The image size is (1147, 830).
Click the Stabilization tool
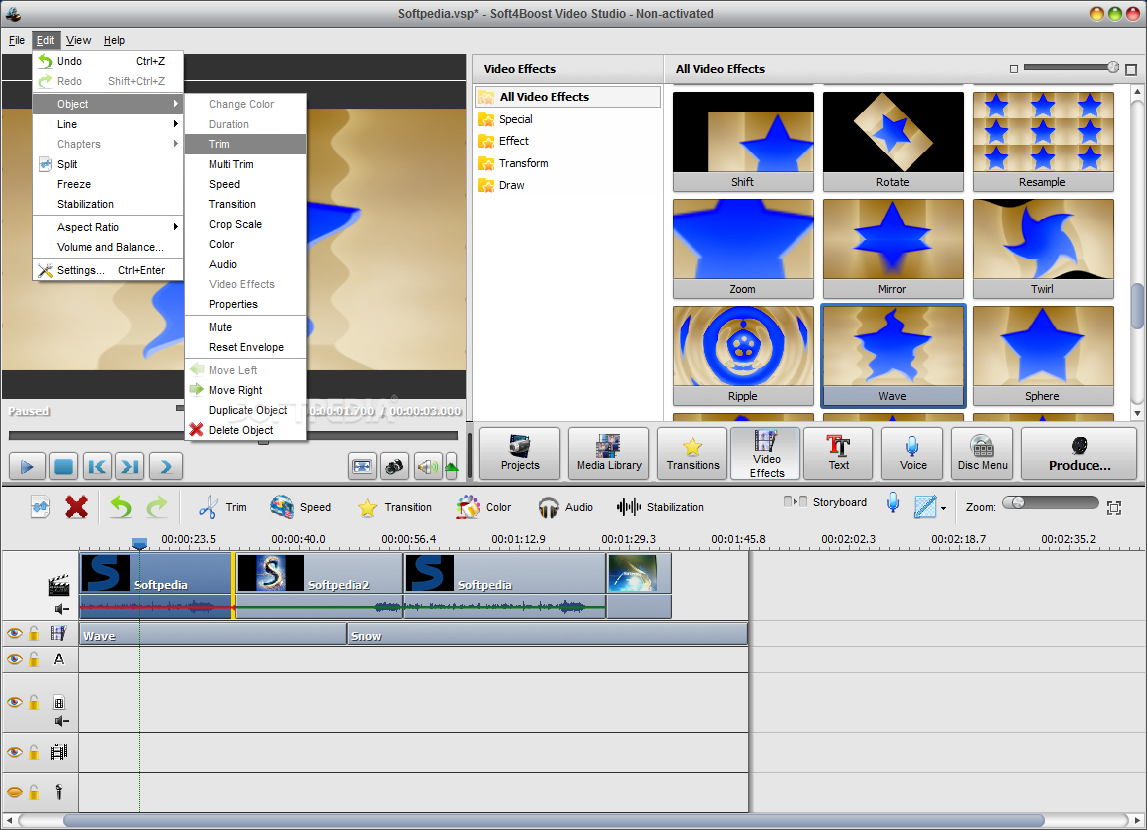[660, 507]
